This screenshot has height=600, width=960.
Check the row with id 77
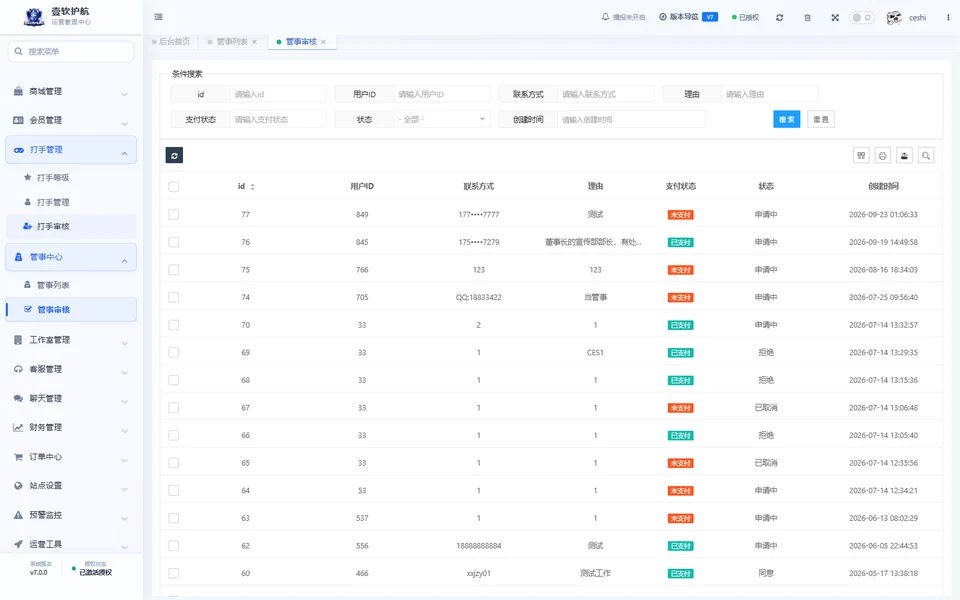coord(174,214)
